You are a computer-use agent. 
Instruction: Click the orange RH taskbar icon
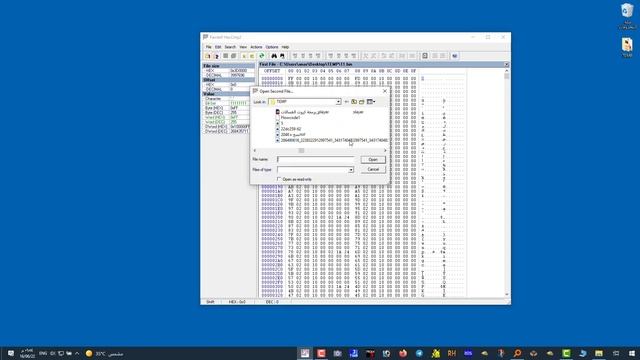[451, 353]
